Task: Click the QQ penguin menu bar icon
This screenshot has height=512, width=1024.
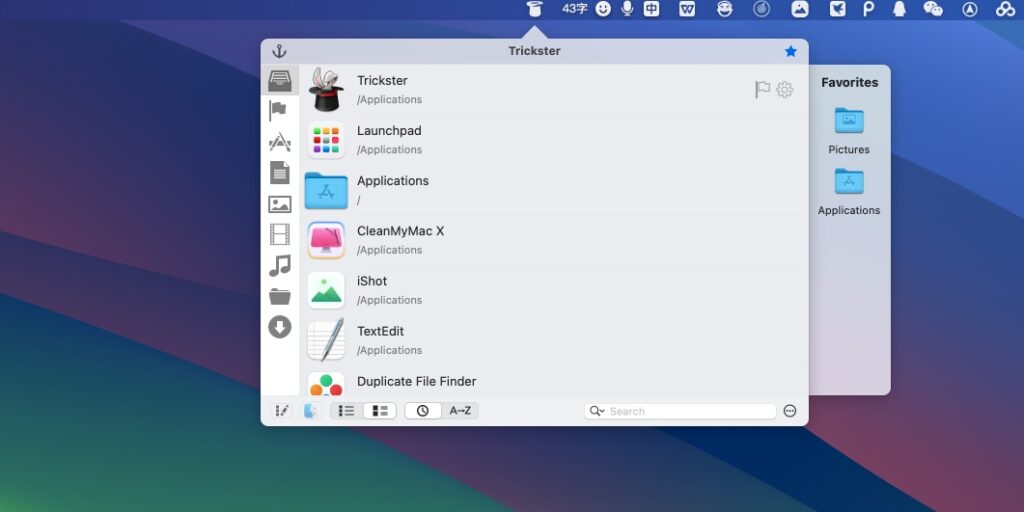Action: coord(899,9)
